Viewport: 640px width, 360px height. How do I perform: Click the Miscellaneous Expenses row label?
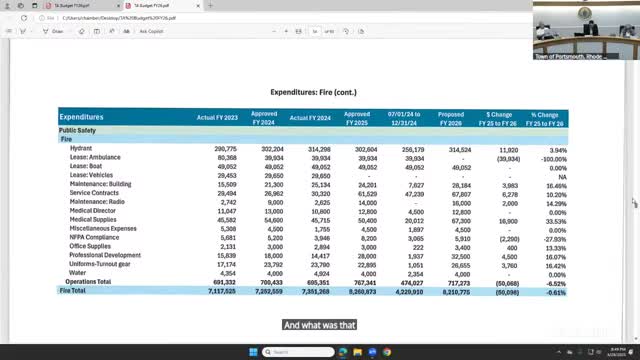click(103, 229)
